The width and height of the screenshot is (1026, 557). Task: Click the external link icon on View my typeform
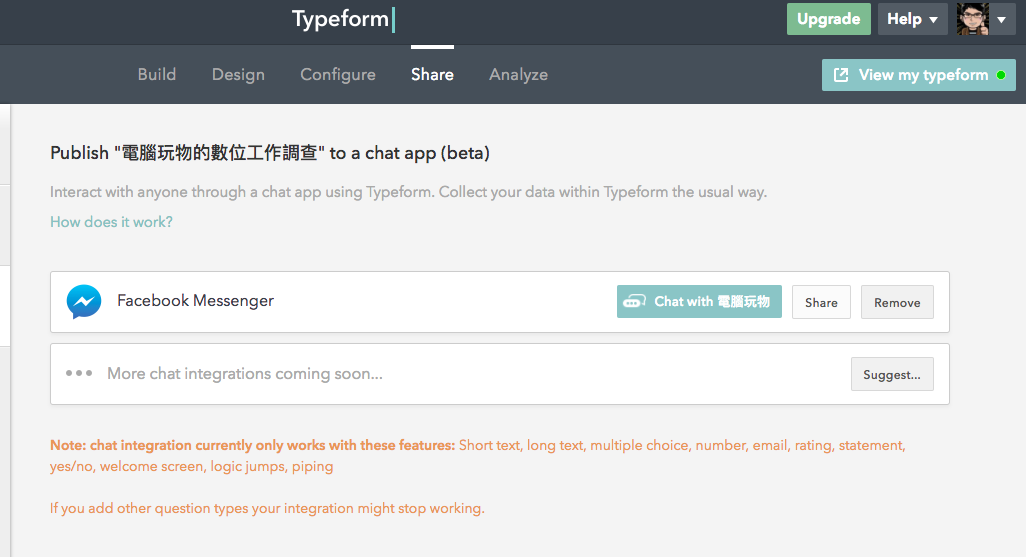click(841, 75)
